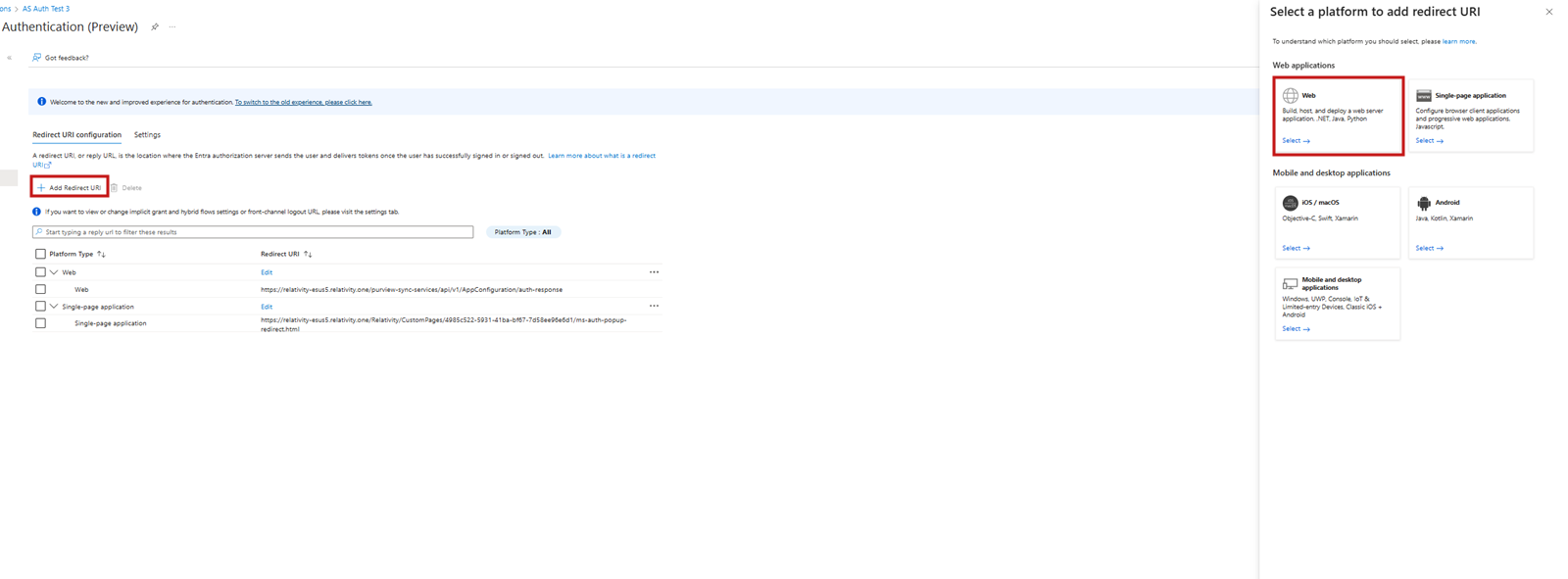The height and width of the screenshot is (579, 1568).
Task: Click the Mobile and desktop applications section heading
Action: tap(1331, 173)
